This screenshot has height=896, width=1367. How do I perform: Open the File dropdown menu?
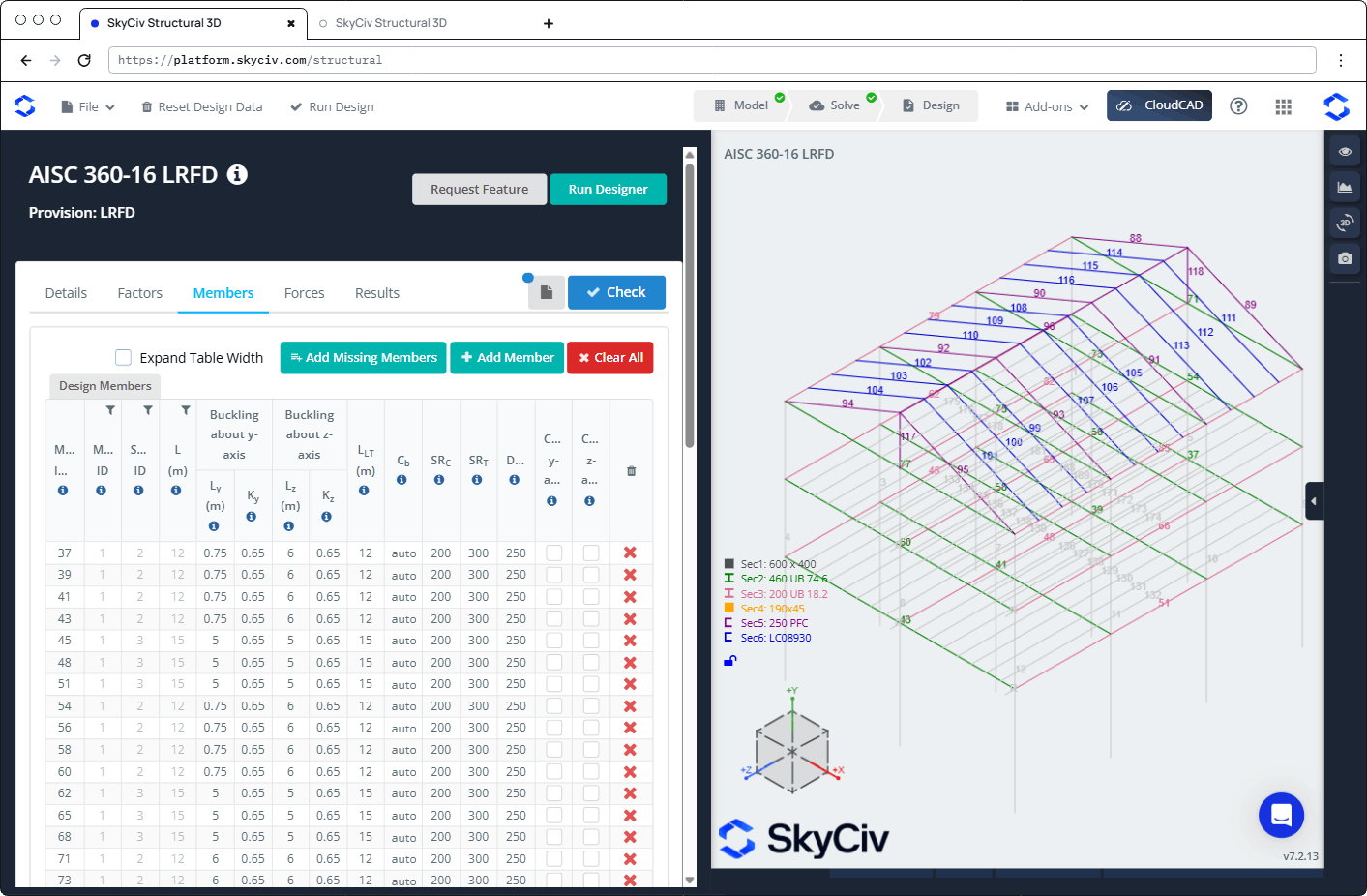tap(88, 106)
